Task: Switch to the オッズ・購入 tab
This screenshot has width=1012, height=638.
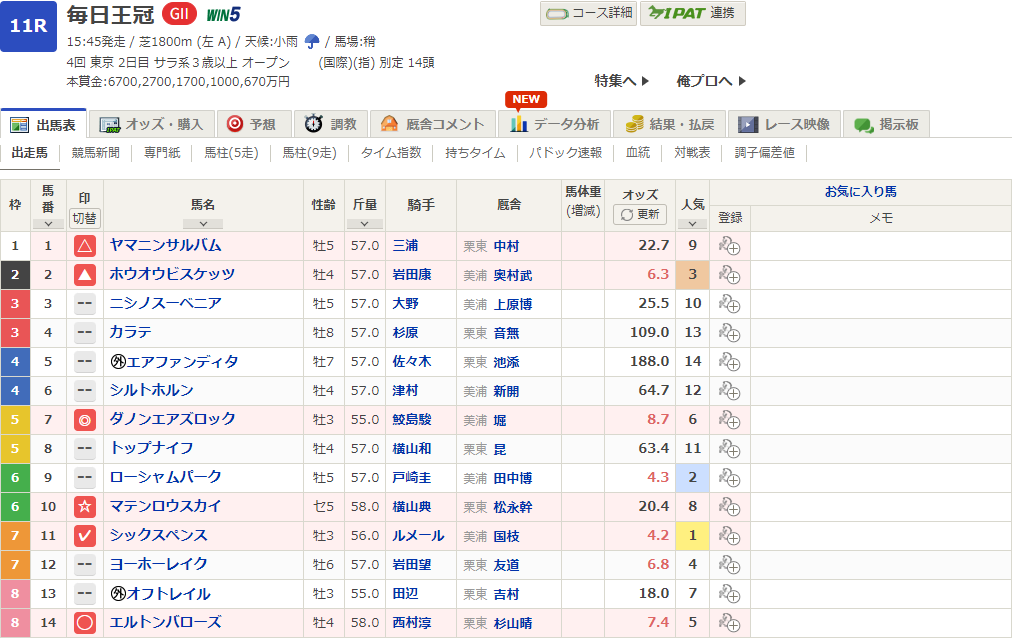Action: pos(153,124)
